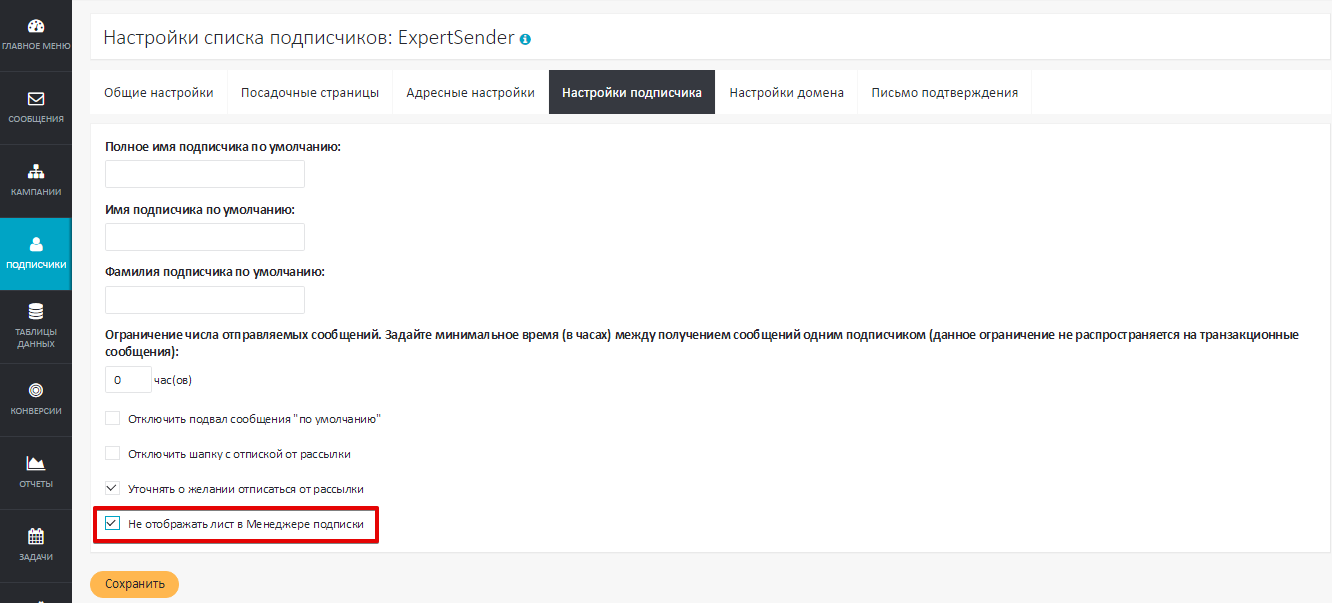Open the Конверсии target icon
The width and height of the screenshot is (1332, 603).
point(35,390)
